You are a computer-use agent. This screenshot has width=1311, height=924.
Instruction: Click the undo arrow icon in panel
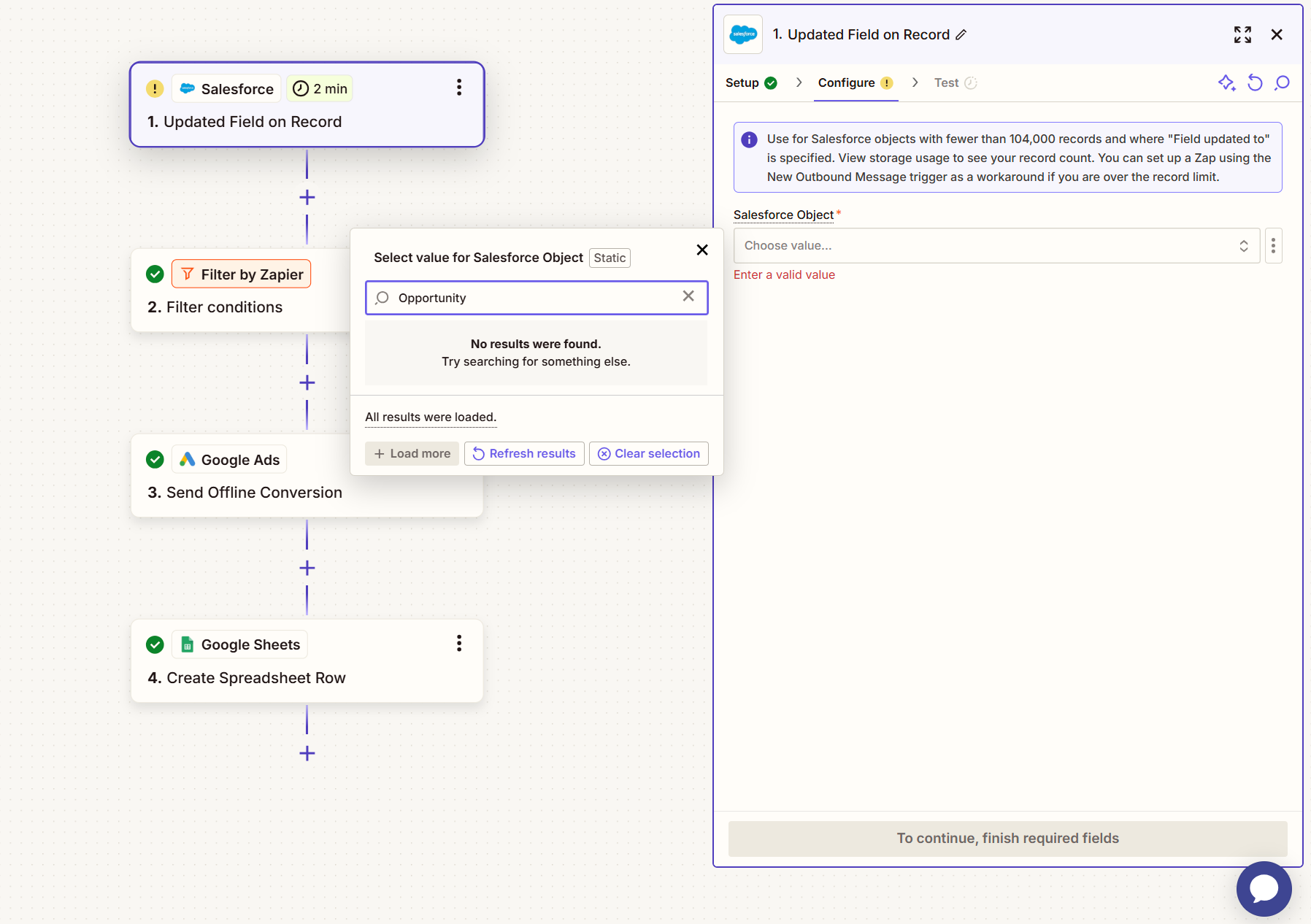tap(1255, 82)
